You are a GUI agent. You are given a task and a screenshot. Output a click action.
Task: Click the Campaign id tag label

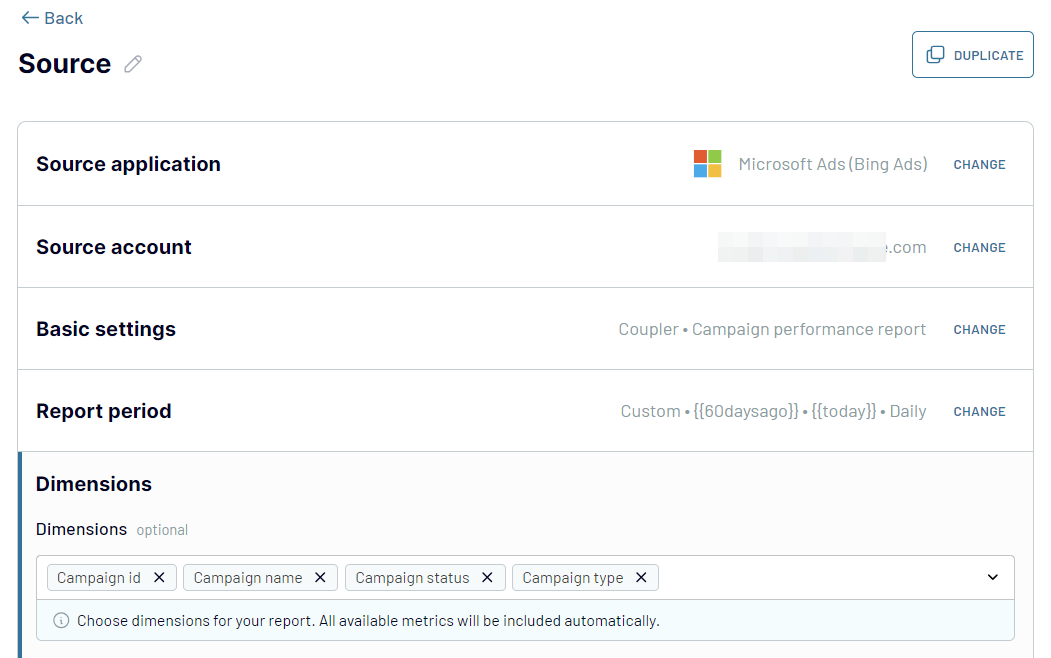coord(99,578)
